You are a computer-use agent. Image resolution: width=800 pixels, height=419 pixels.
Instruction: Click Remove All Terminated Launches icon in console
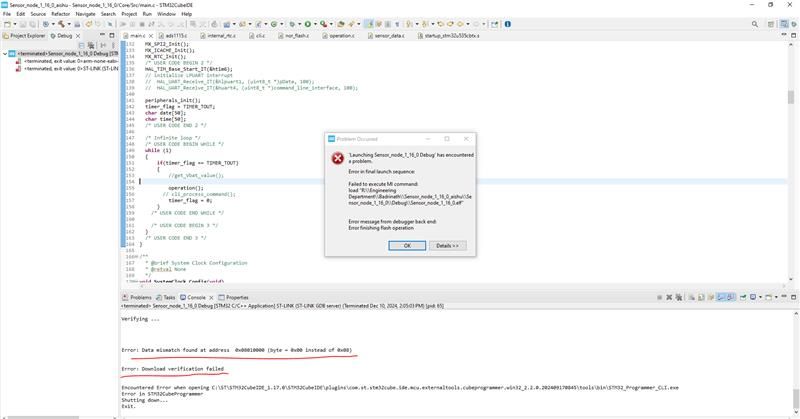(679, 297)
